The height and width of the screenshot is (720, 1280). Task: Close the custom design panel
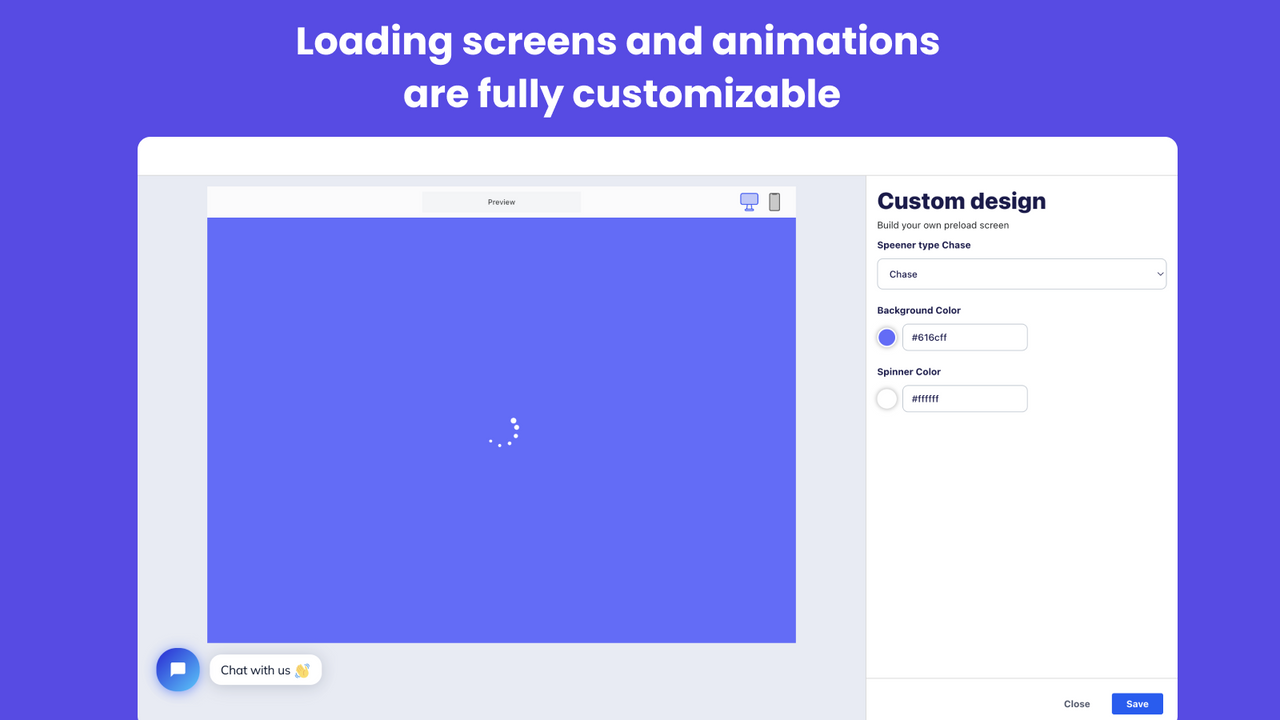pos(1077,704)
